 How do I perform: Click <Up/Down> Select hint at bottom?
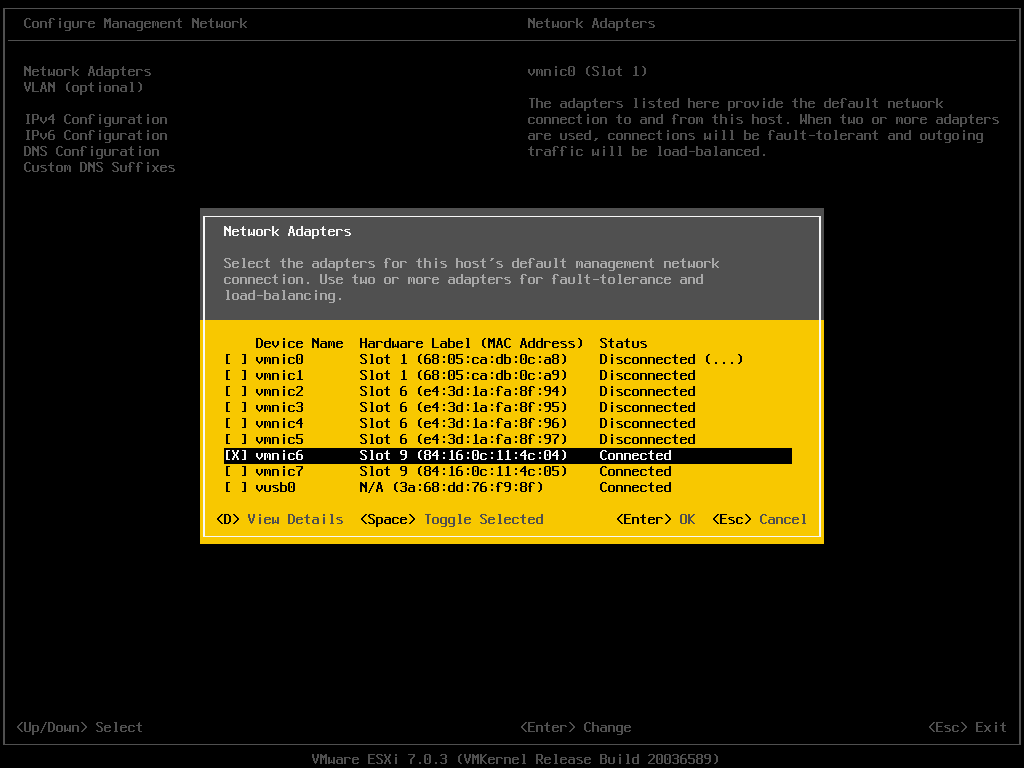point(79,728)
